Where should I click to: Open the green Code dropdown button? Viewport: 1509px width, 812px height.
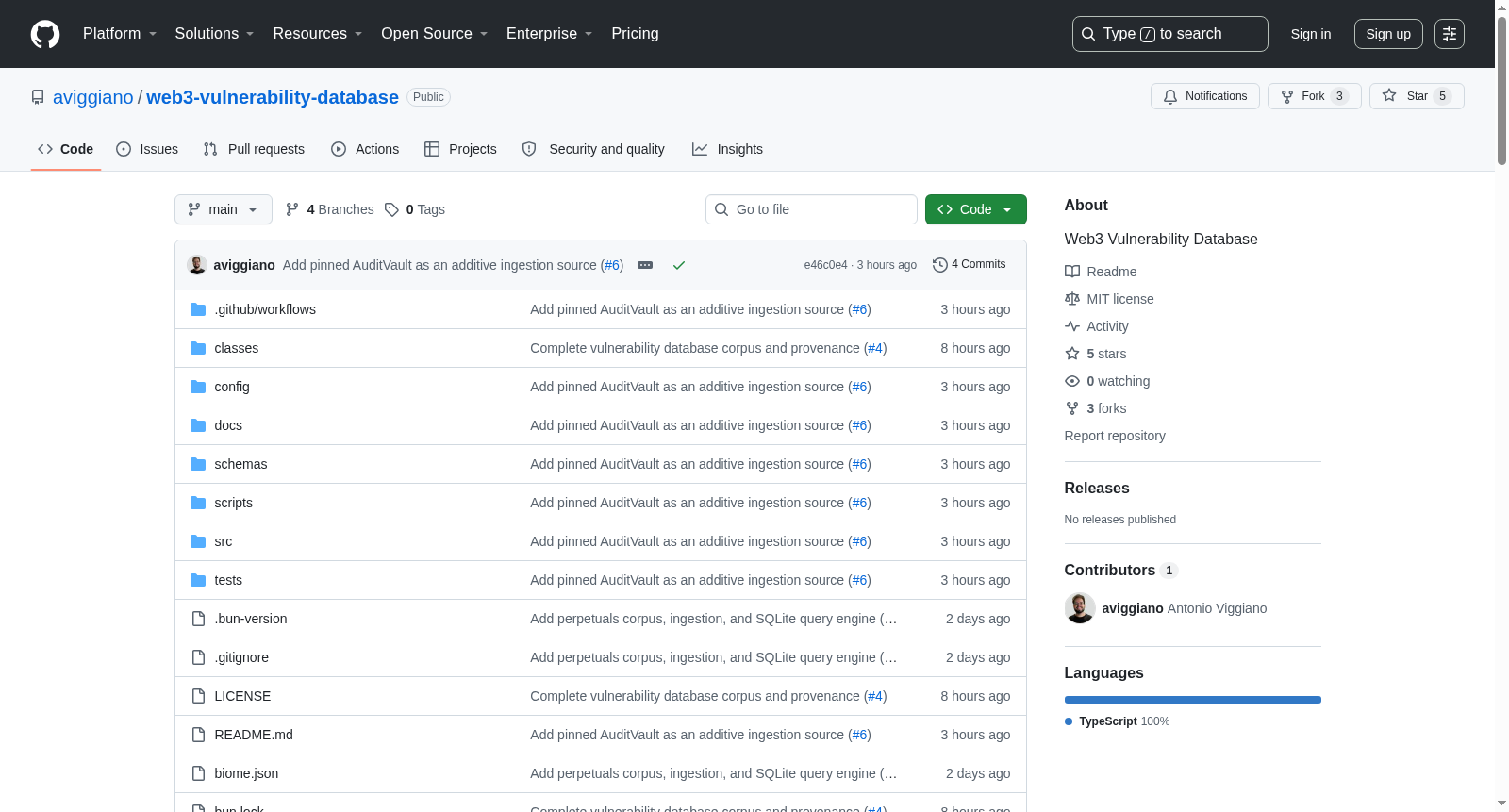pyautogui.click(x=976, y=209)
